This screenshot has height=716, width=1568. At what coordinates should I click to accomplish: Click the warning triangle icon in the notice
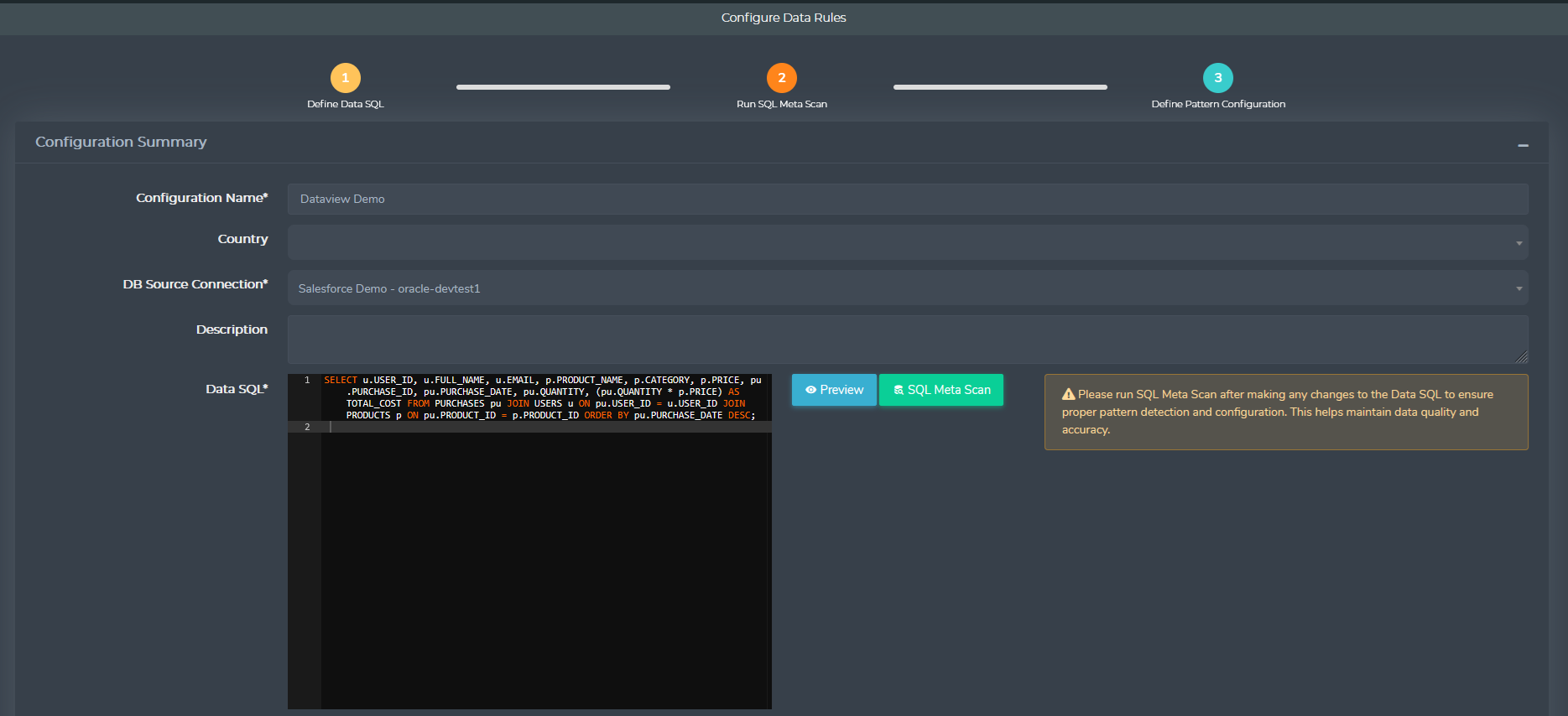coord(1068,394)
